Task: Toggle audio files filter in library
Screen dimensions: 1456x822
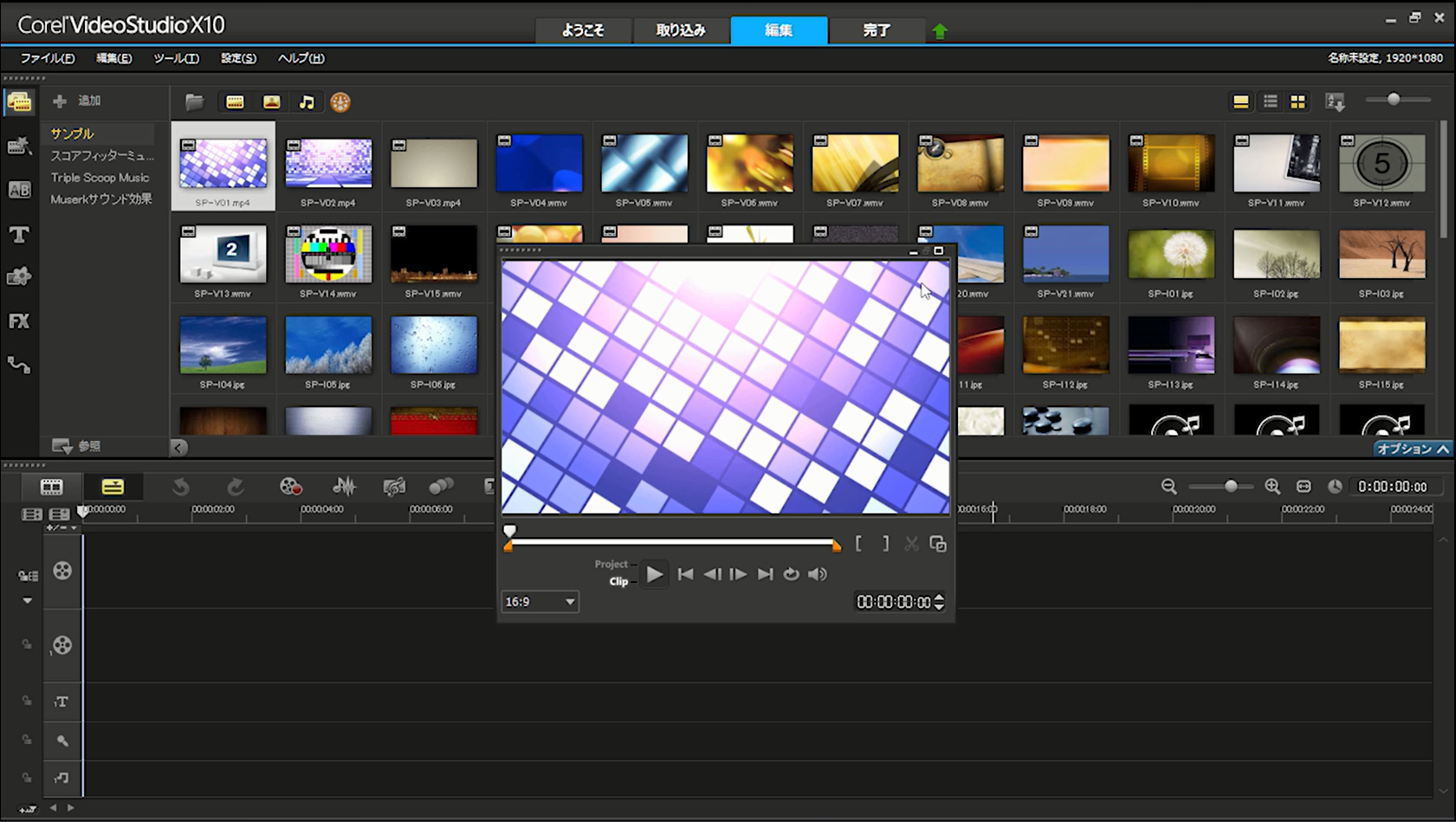Action: pos(307,102)
